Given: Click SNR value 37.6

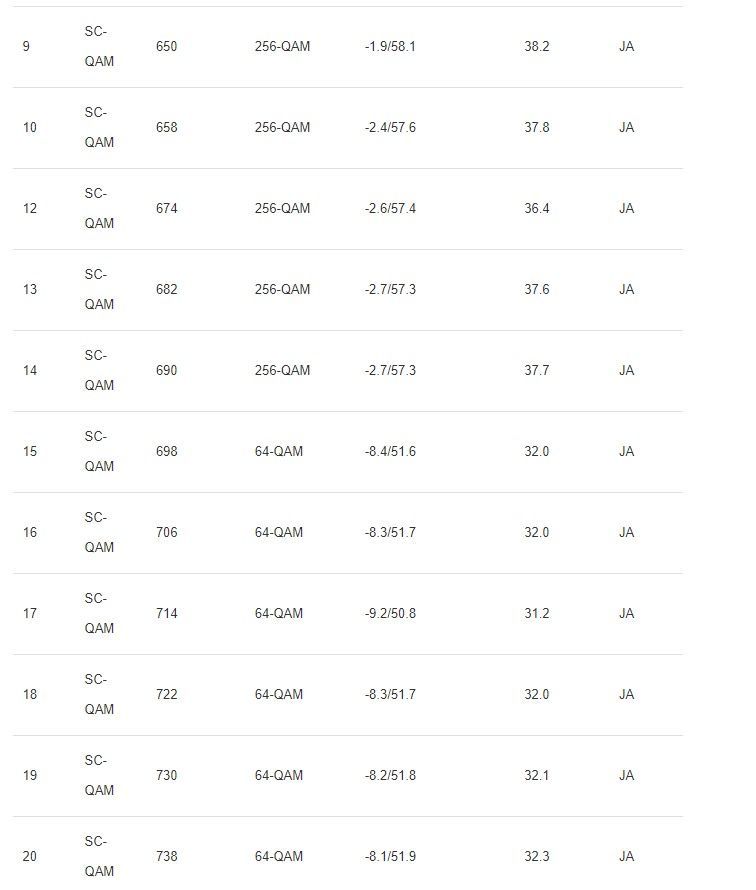Looking at the screenshot, I should point(536,289).
